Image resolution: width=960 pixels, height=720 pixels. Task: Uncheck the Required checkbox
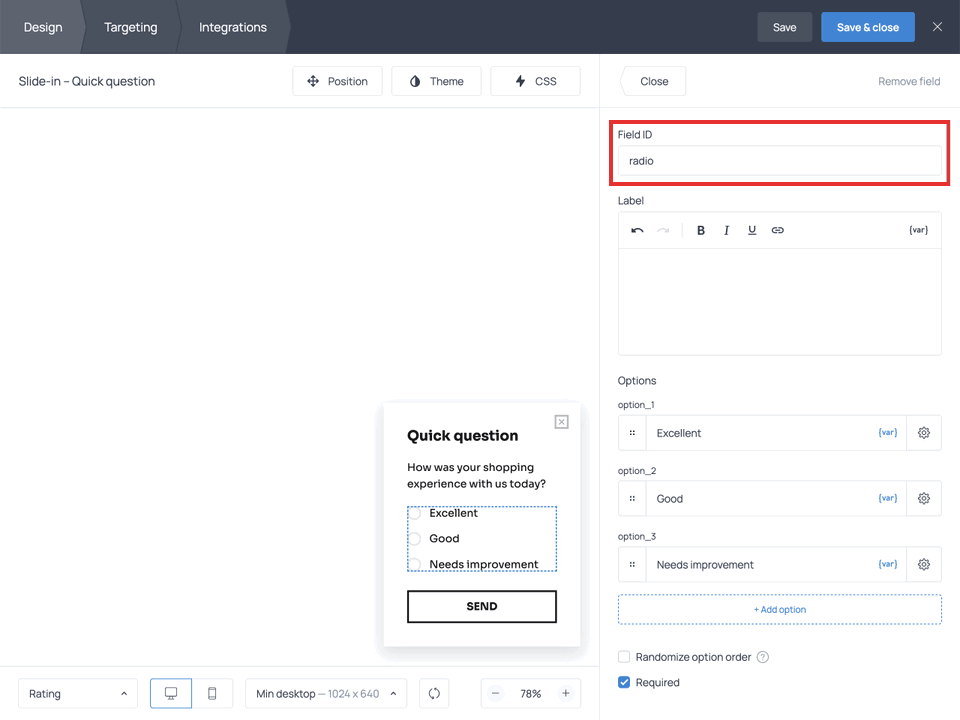(x=624, y=682)
